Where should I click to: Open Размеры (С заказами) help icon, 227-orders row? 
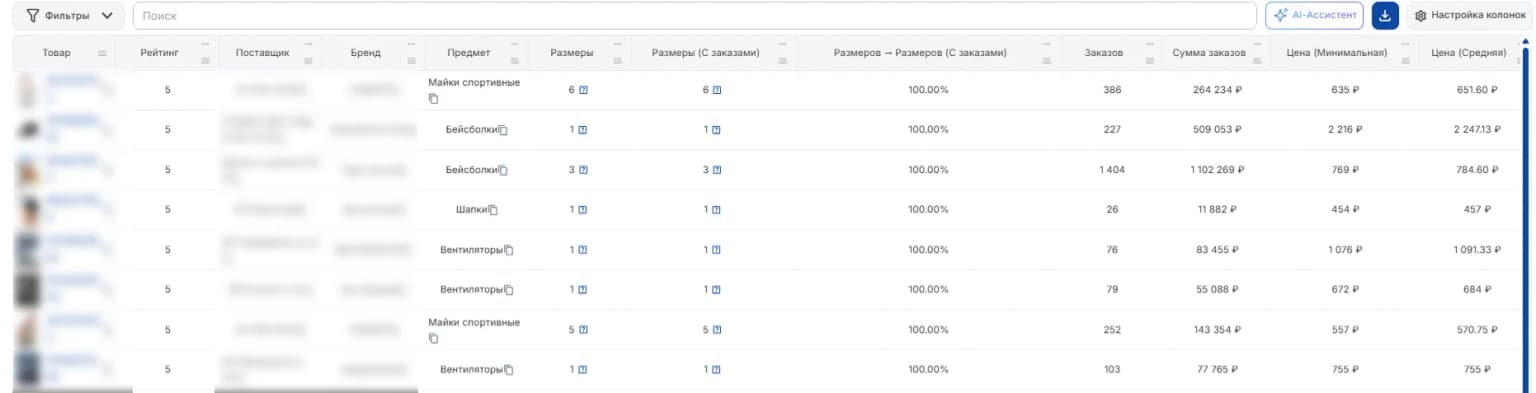tap(717, 130)
